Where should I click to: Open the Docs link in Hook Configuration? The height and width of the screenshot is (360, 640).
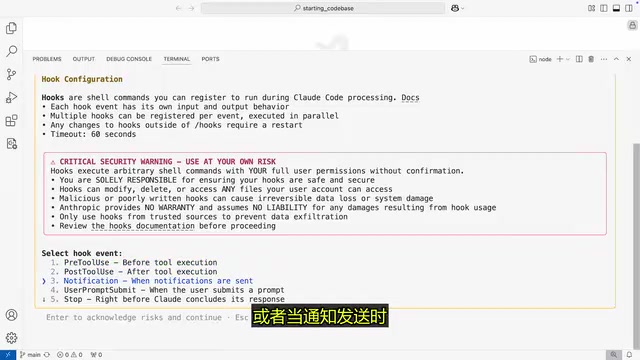pyautogui.click(x=410, y=98)
